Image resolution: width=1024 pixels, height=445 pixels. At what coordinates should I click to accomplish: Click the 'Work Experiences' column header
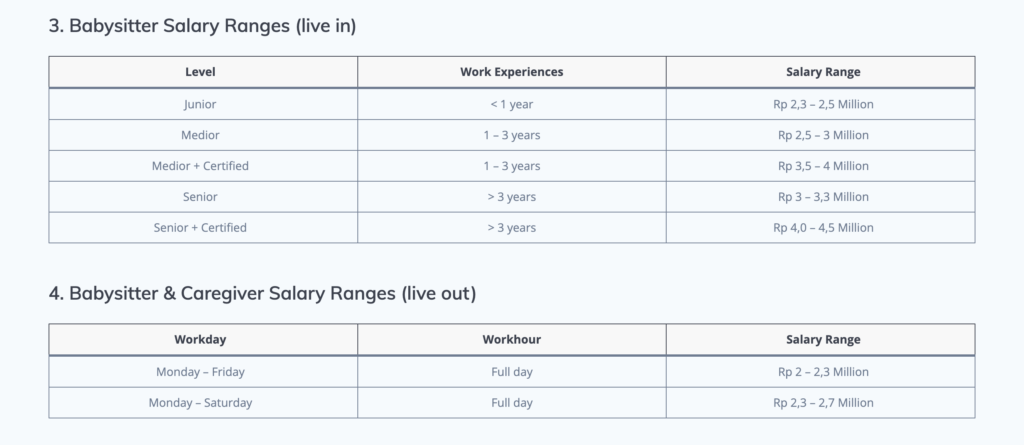(511, 72)
